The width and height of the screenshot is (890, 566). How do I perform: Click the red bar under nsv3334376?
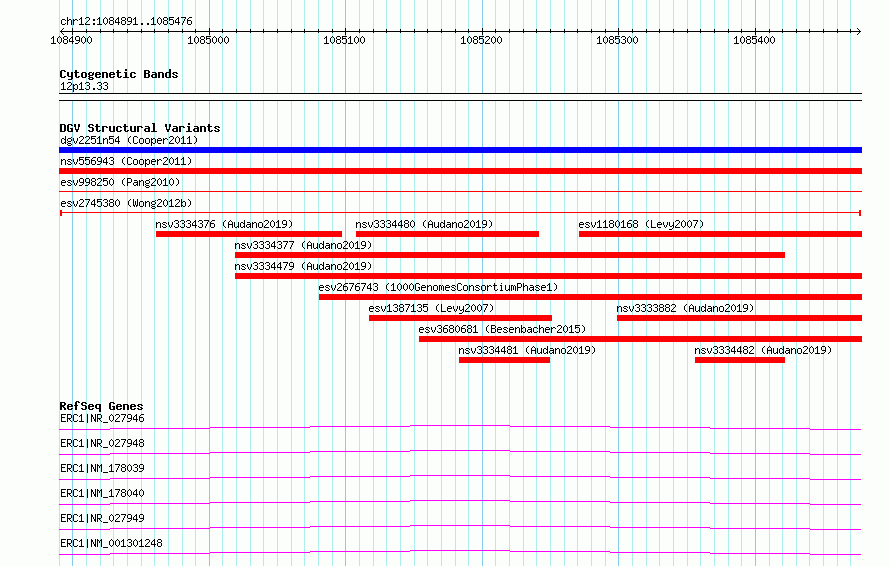(249, 234)
